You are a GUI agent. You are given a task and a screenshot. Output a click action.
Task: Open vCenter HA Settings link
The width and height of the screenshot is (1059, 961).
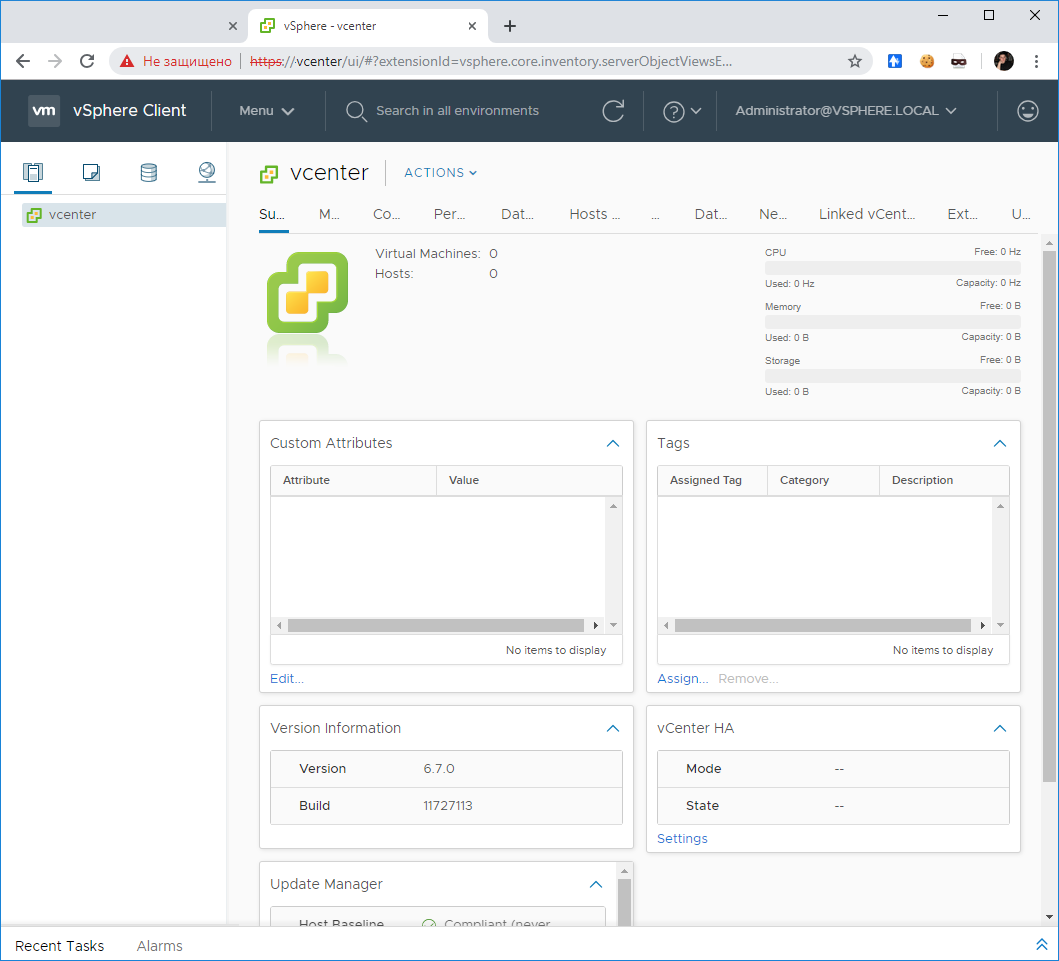click(x=682, y=839)
